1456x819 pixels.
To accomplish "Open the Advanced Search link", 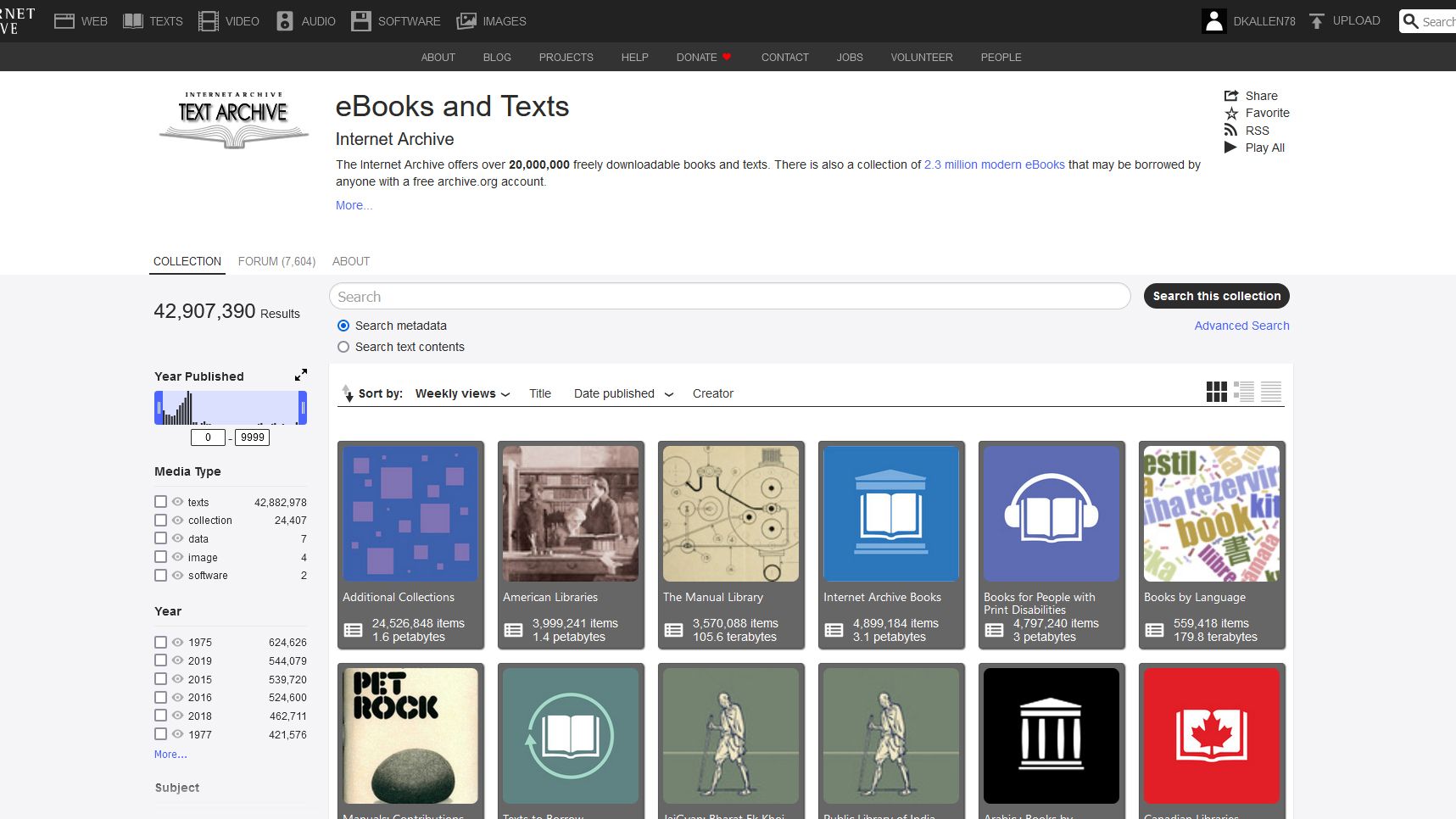I will (1241, 326).
